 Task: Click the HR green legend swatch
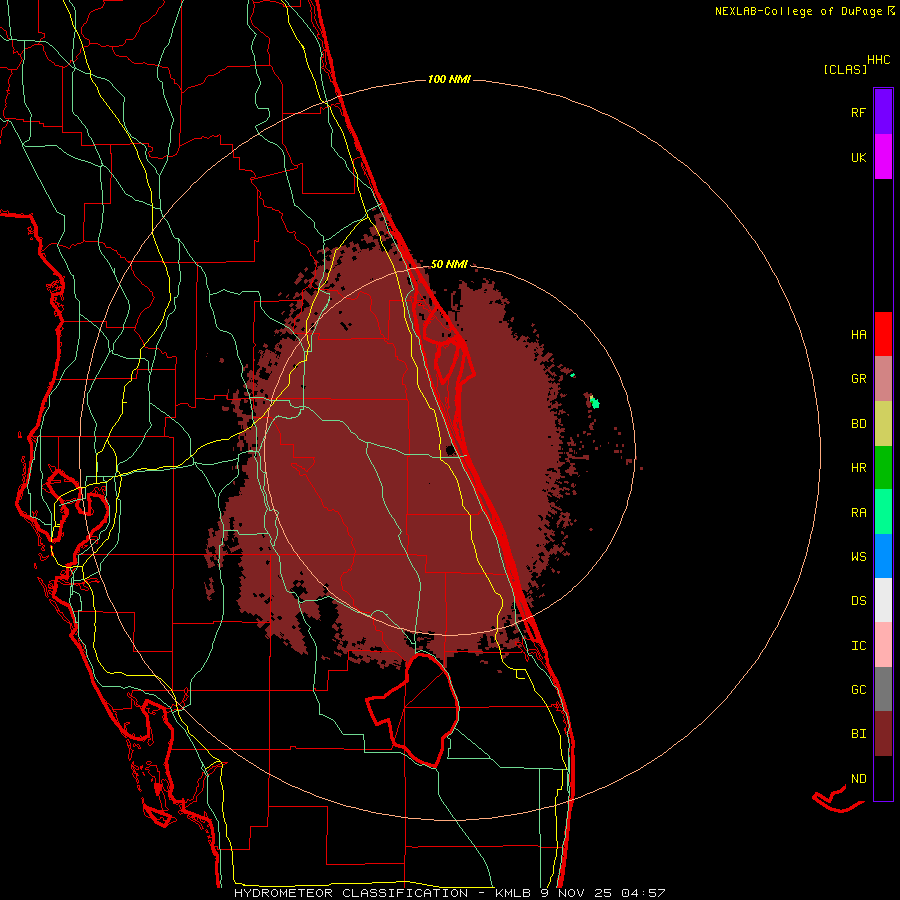pos(883,468)
